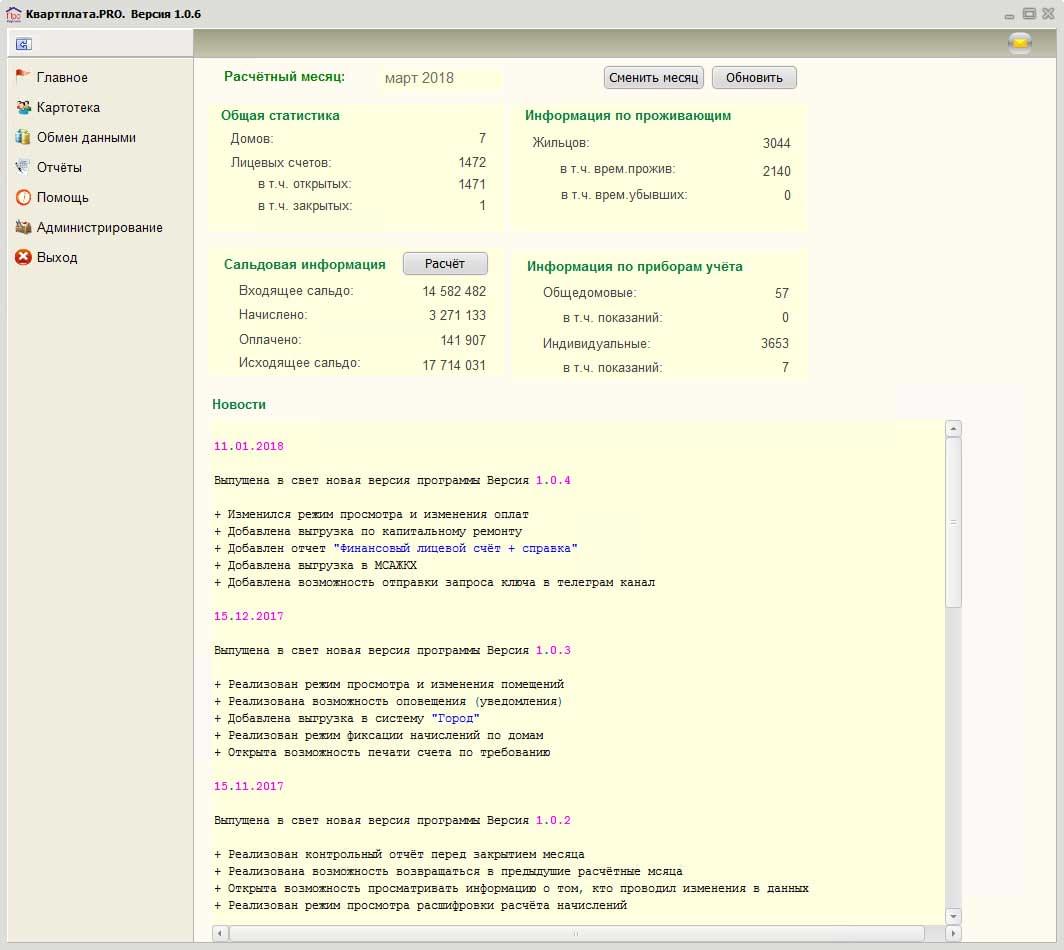The height and width of the screenshot is (950, 1064).
Task: Click the Входящее сальдо value 14 582 482
Action: [x=454, y=291]
